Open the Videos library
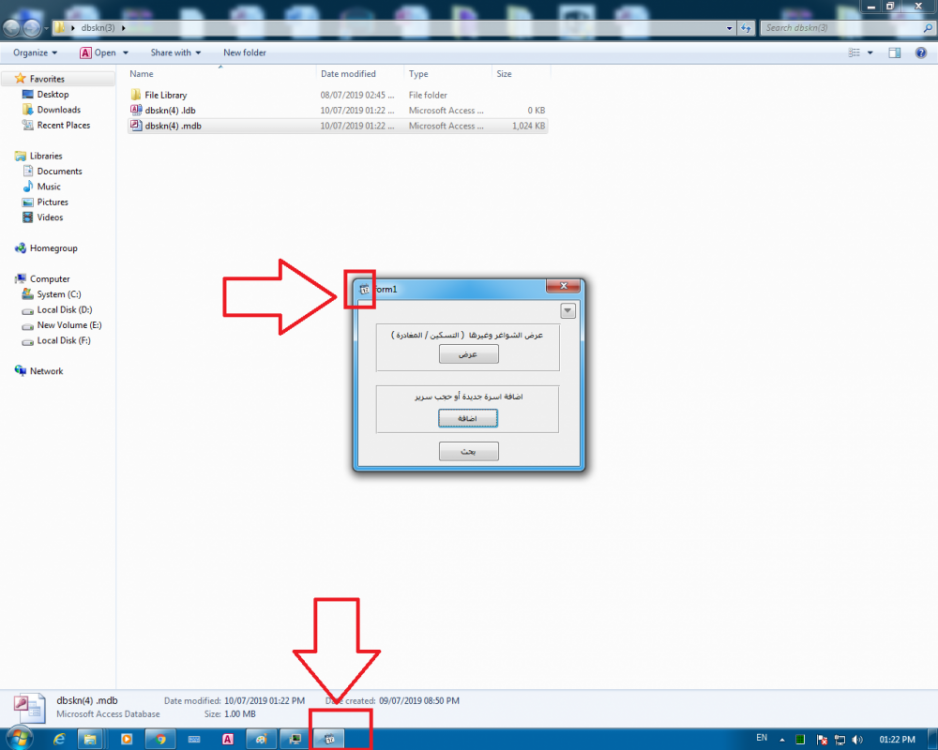938x750 pixels. click(50, 218)
